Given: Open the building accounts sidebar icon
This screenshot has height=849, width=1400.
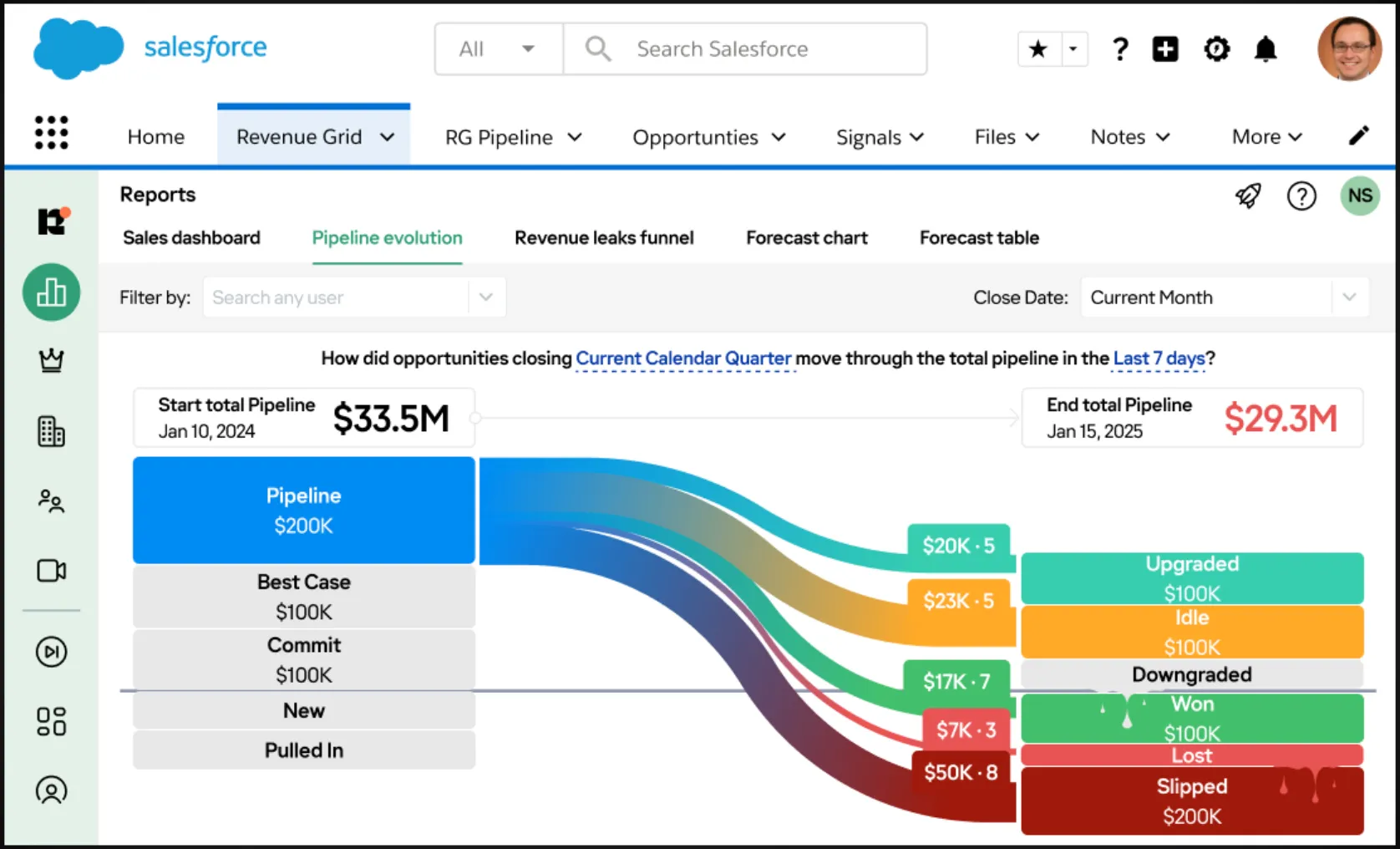Looking at the screenshot, I should click(x=52, y=431).
